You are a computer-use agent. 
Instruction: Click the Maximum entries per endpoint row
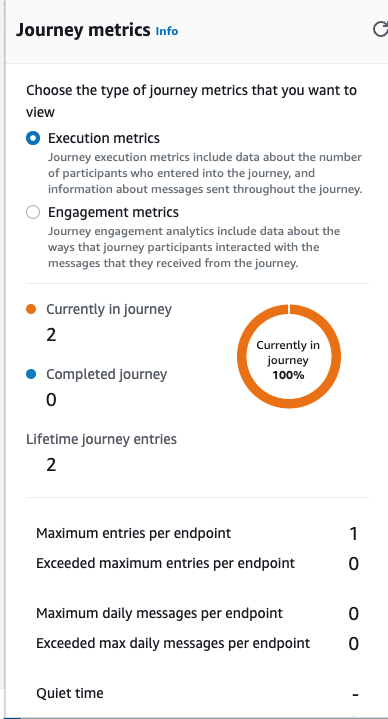197,533
